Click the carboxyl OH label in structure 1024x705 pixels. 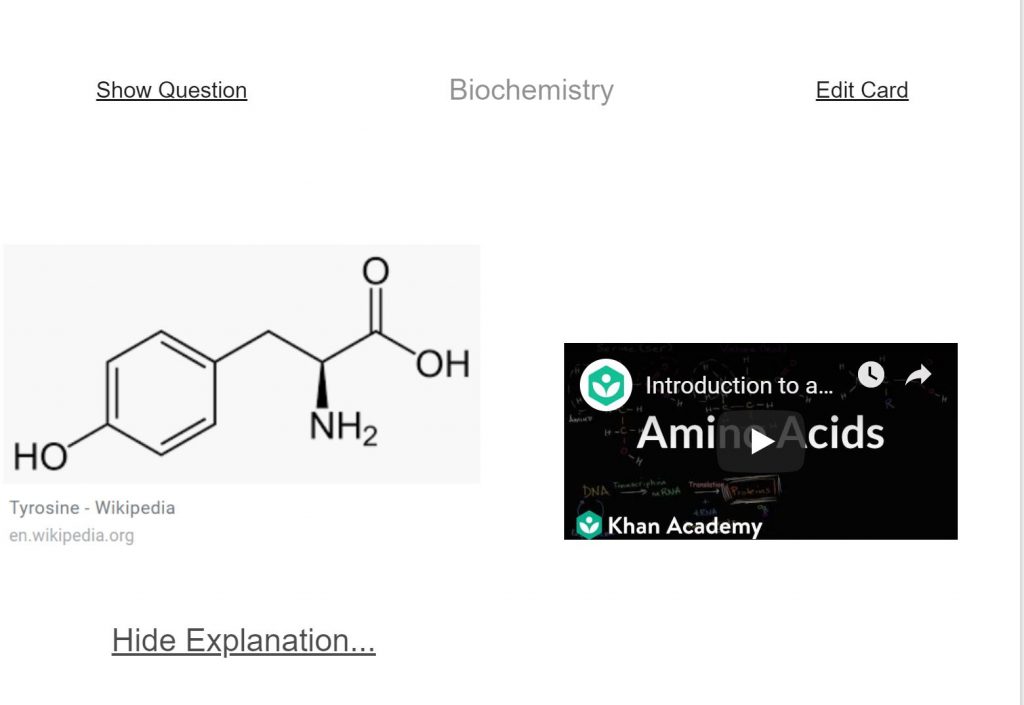[443, 364]
